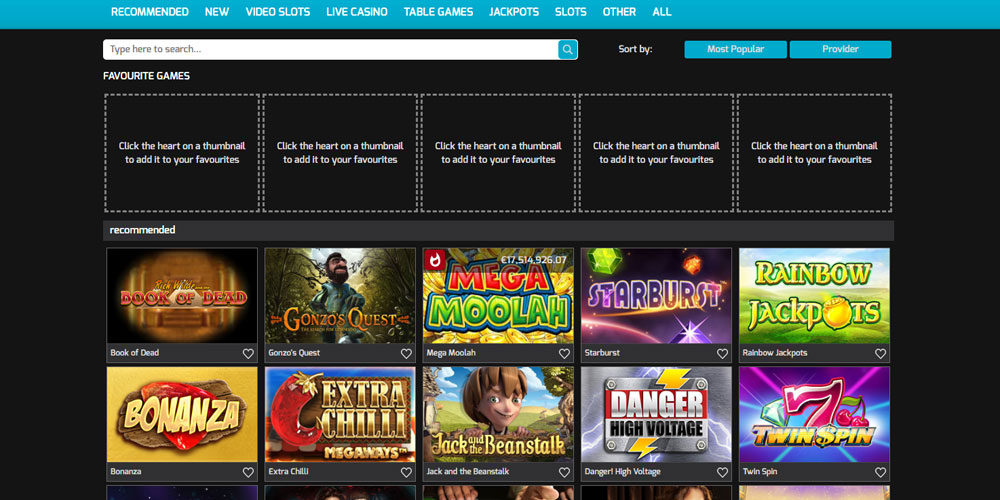Image resolution: width=1000 pixels, height=500 pixels.
Task: Add Gonzo's Quest to favourites via heart
Action: [x=406, y=354]
